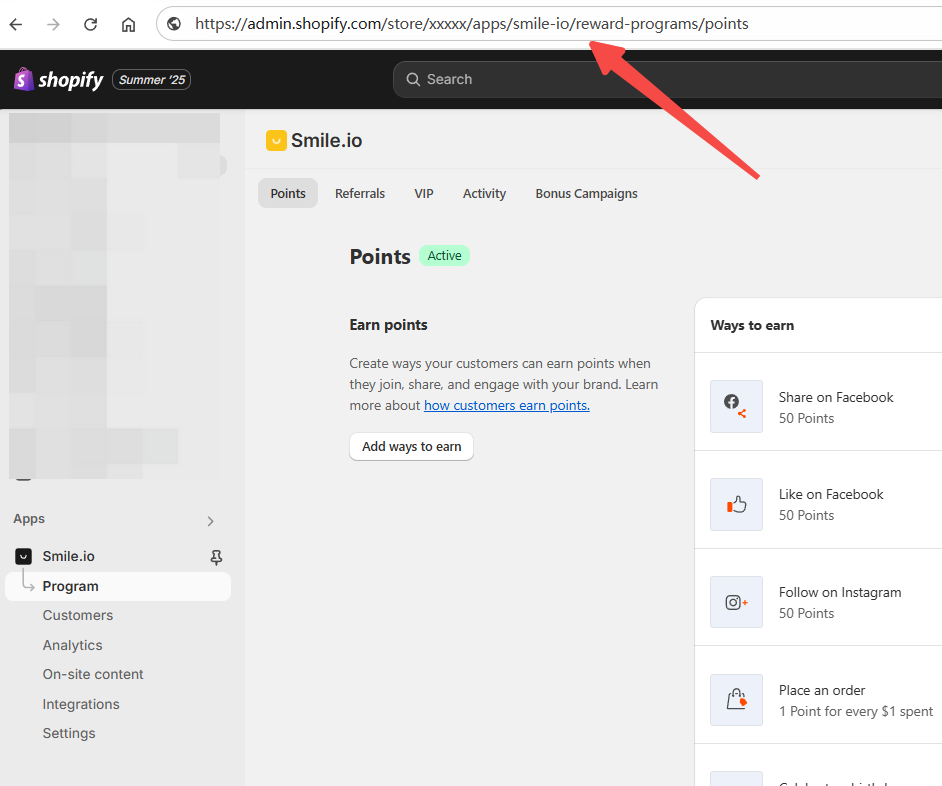Click the browser forward arrow
The width and height of the screenshot is (942, 786).
53,24
